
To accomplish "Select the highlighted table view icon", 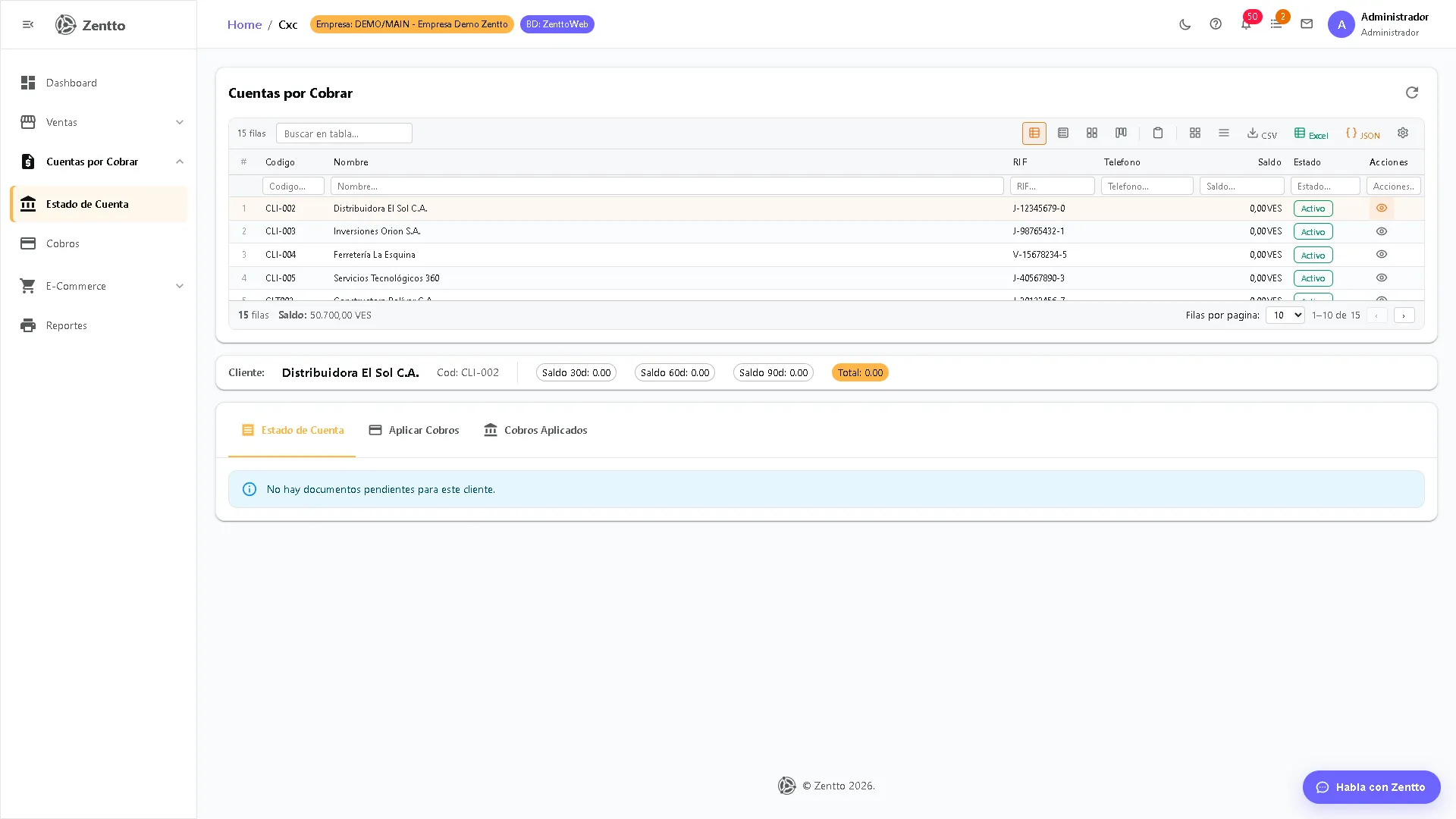I will [x=1034, y=133].
